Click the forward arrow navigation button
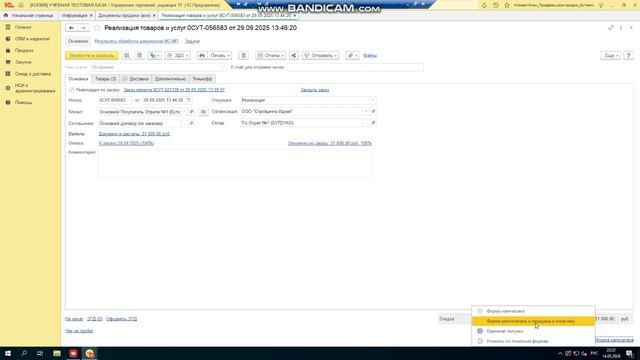Screen dimensions: 640x360 [x=83, y=28]
